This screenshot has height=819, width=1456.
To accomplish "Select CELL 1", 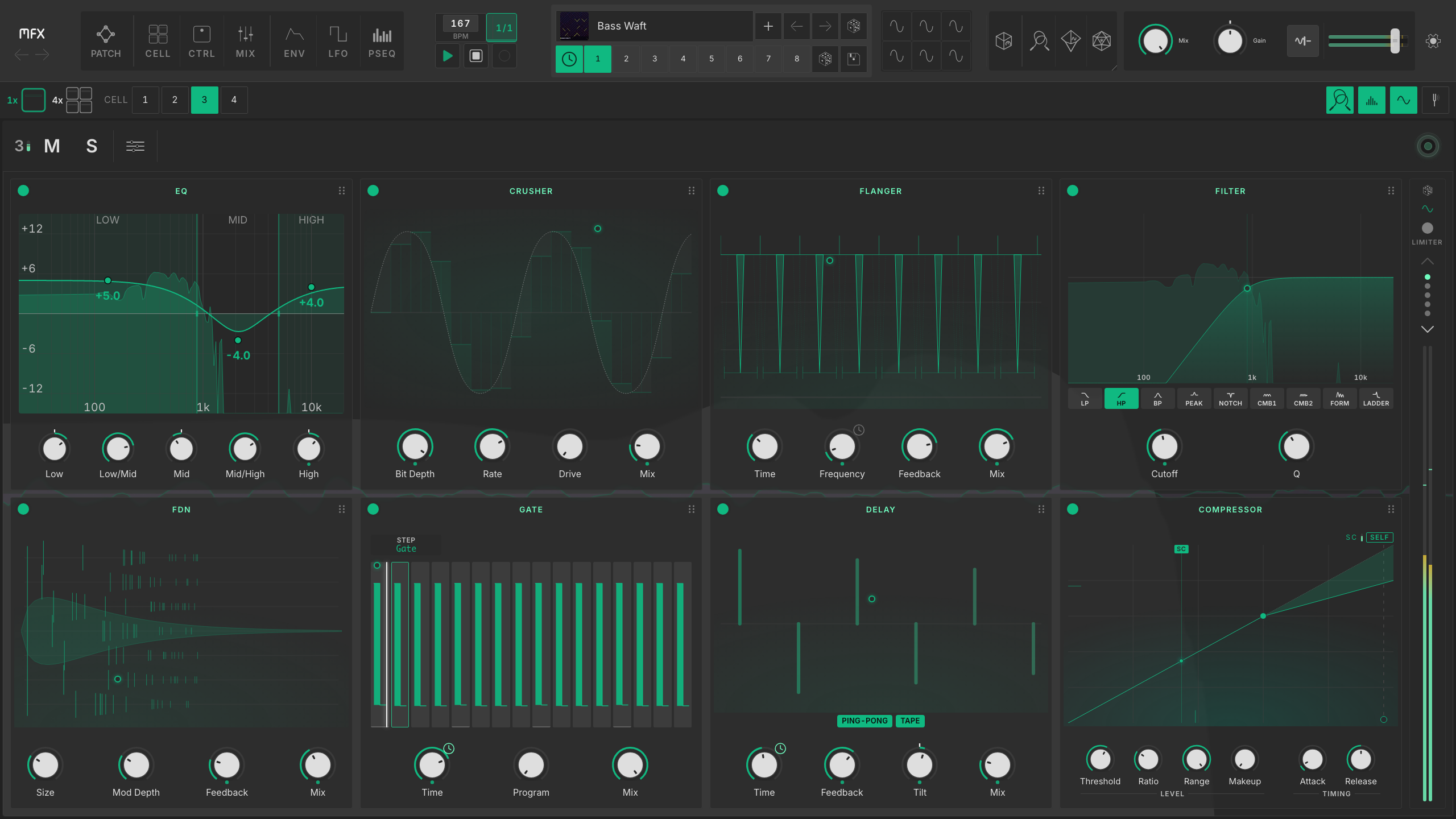I will pyautogui.click(x=145, y=100).
